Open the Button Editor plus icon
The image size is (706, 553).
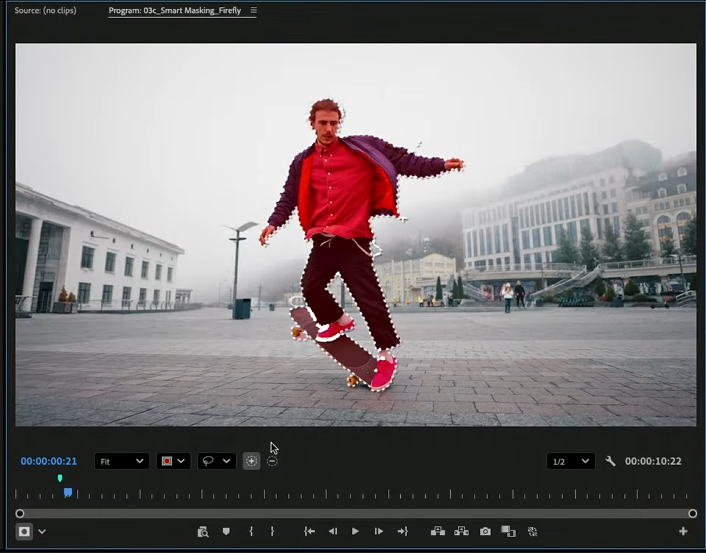(x=683, y=532)
